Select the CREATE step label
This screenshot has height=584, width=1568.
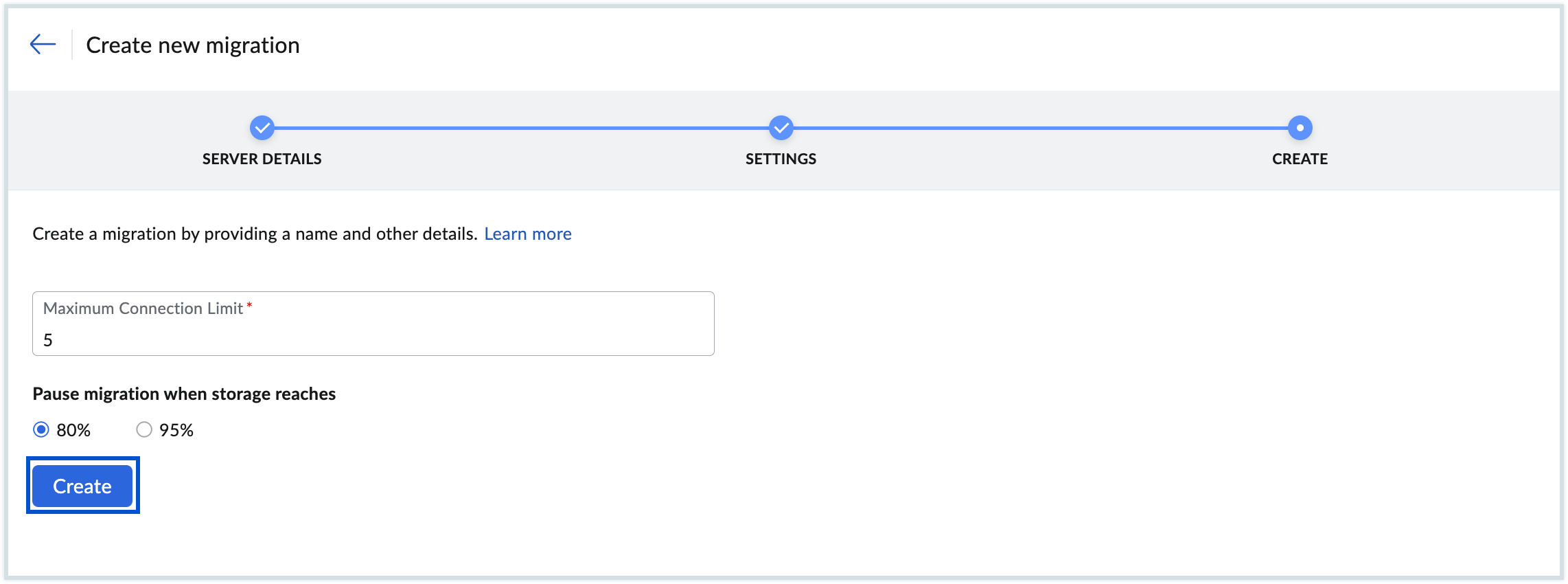pos(1300,159)
